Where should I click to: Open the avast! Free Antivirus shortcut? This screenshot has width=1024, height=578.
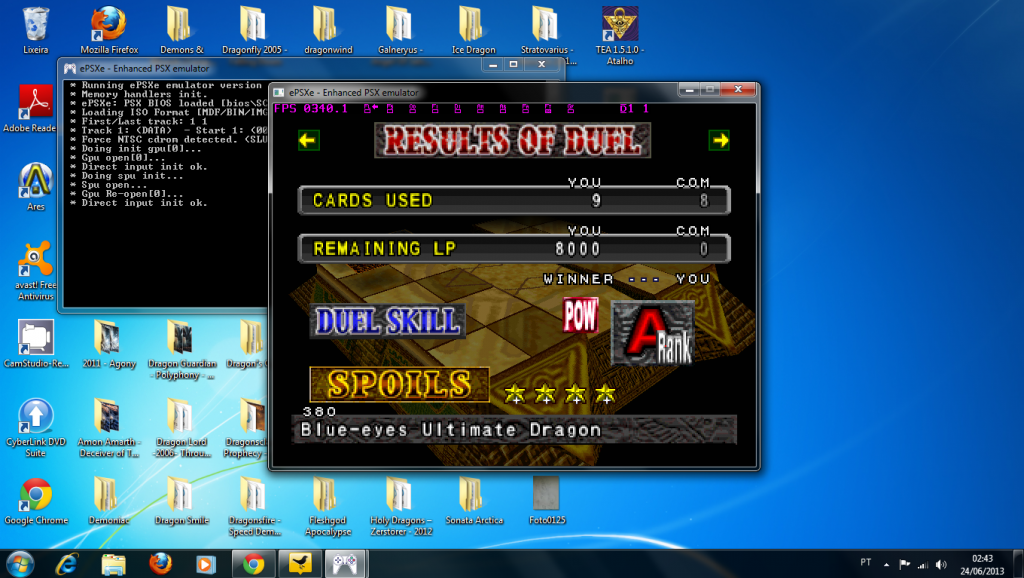pyautogui.click(x=36, y=271)
